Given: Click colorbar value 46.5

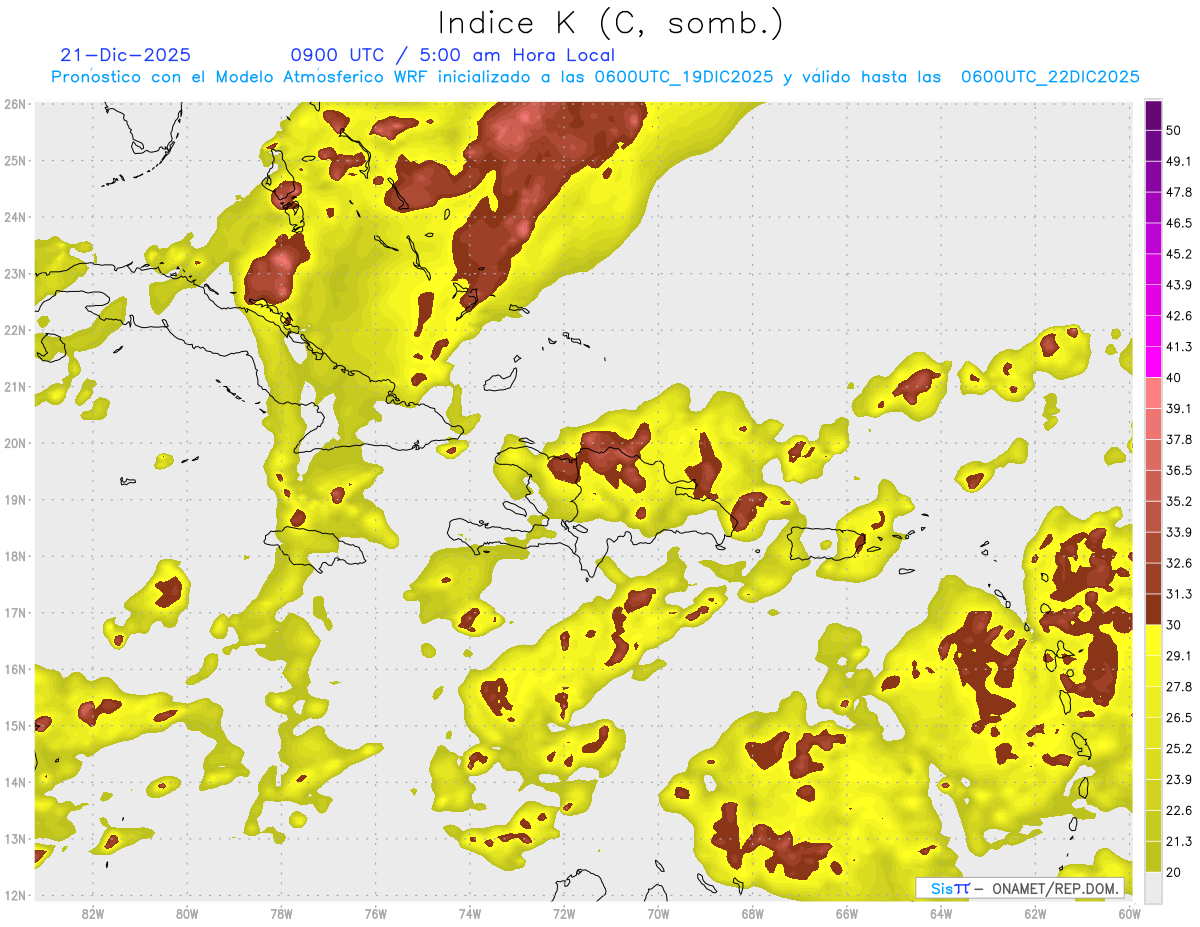Looking at the screenshot, I should click(1178, 223).
